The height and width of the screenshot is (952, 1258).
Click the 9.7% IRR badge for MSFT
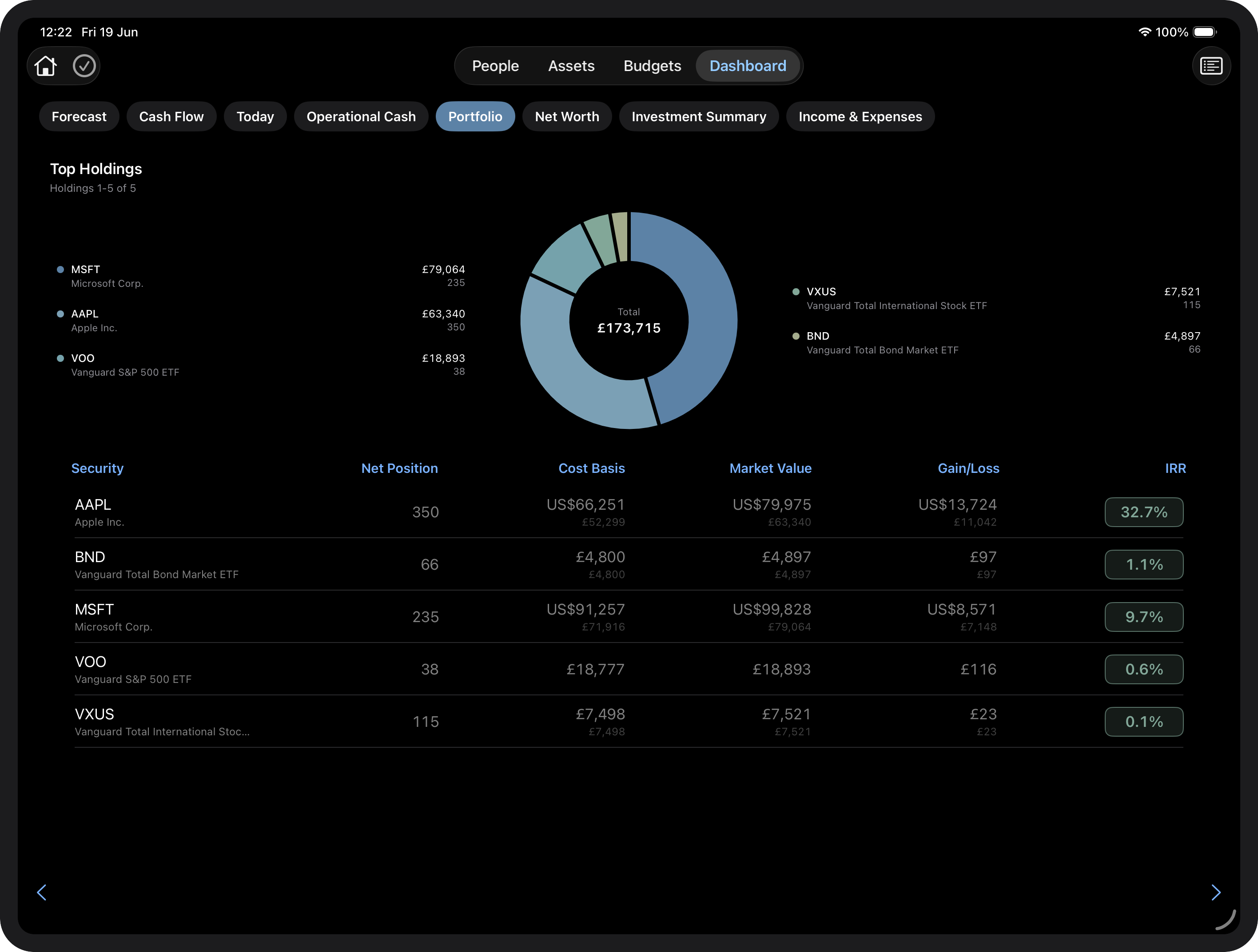click(x=1144, y=617)
